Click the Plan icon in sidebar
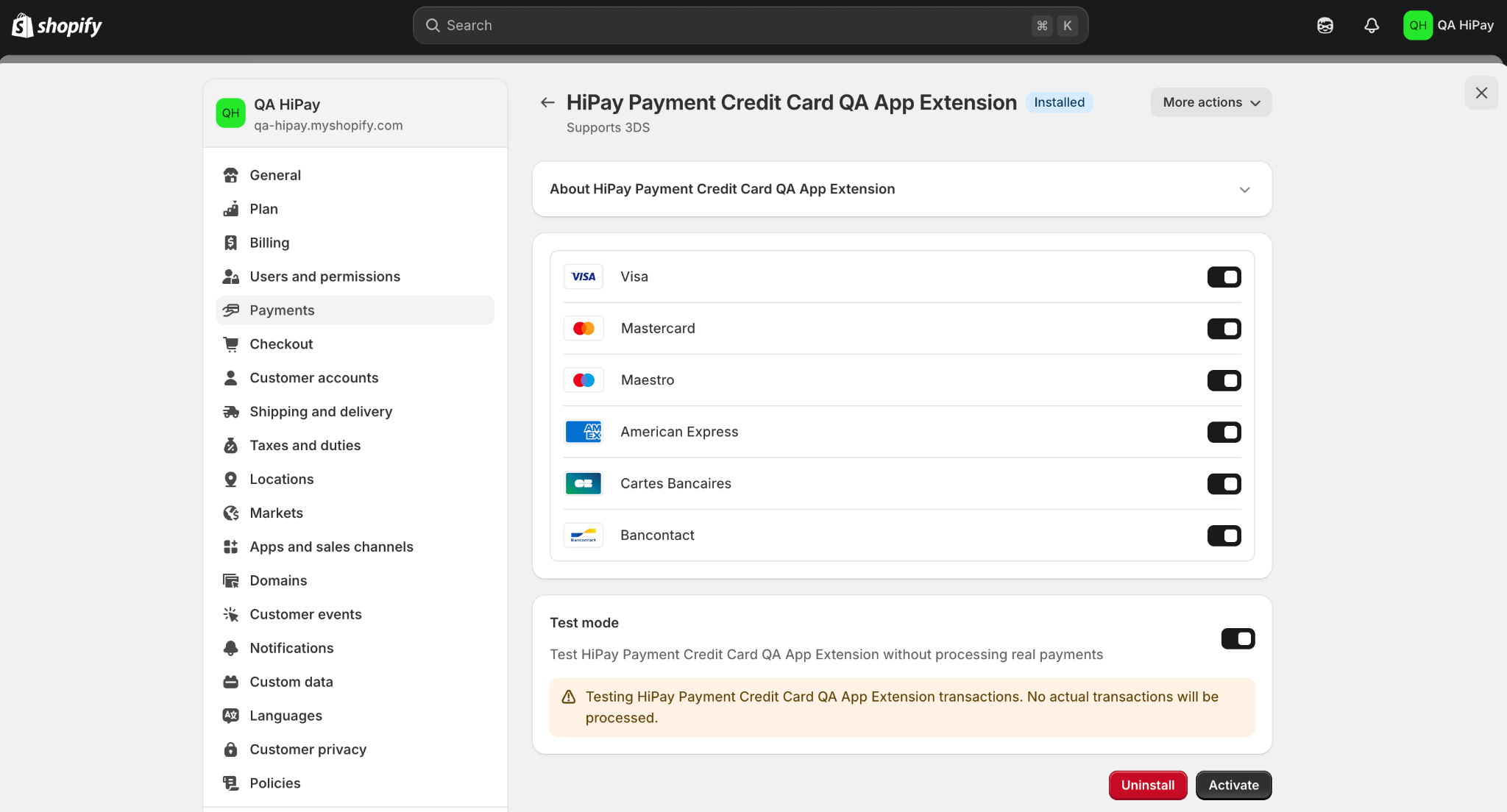1507x812 pixels. coord(231,209)
